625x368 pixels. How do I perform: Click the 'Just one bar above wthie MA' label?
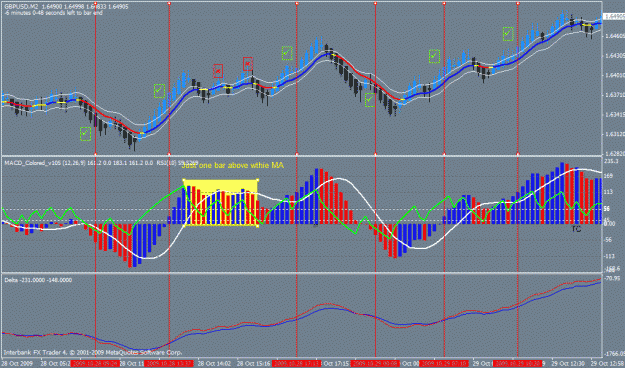tap(232, 165)
